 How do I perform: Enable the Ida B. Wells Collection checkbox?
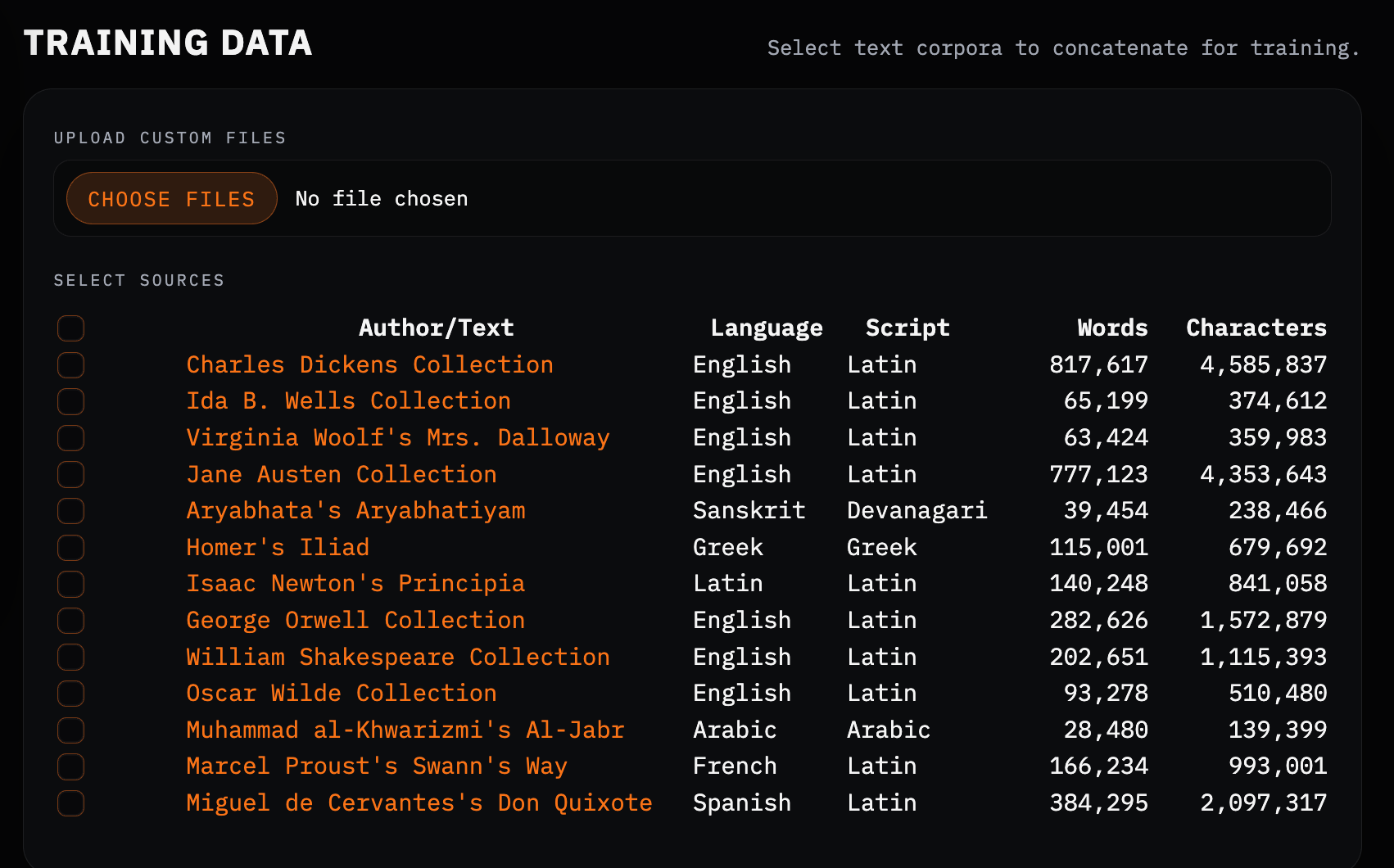coord(71,401)
